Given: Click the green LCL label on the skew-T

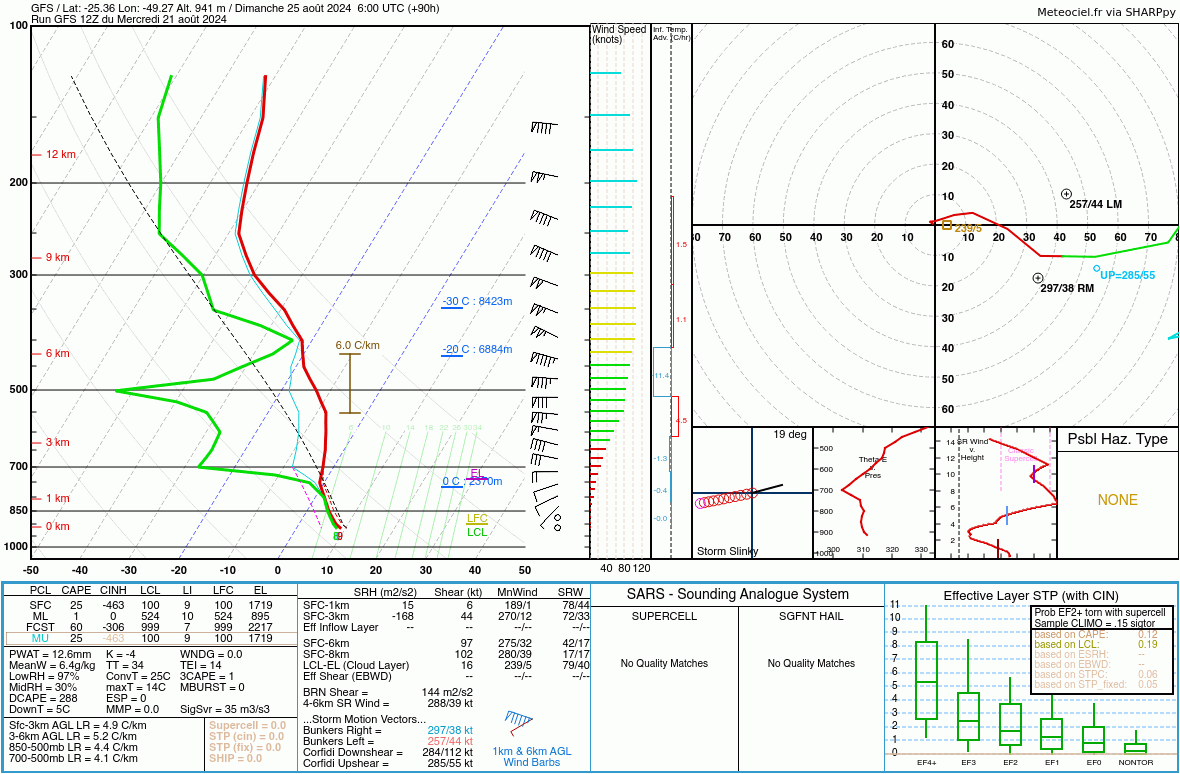Looking at the screenshot, I should point(477,532).
